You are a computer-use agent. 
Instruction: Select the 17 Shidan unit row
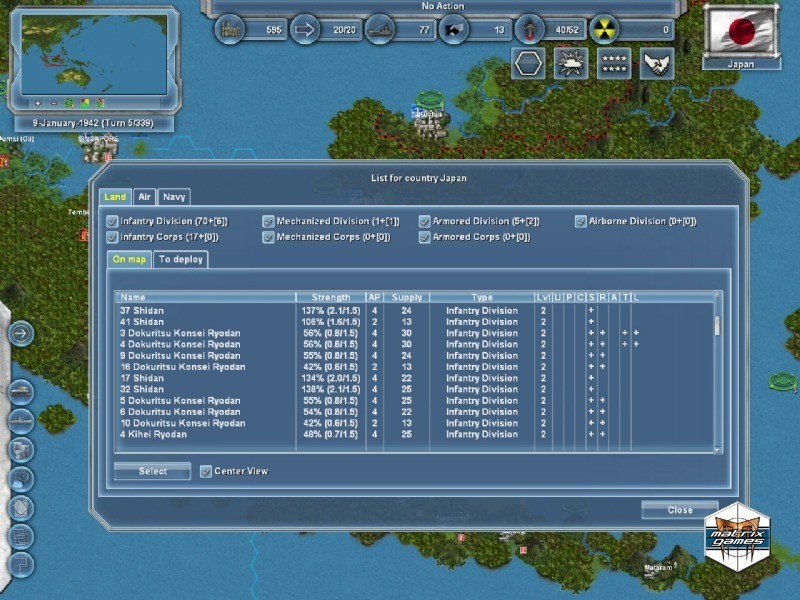141,378
